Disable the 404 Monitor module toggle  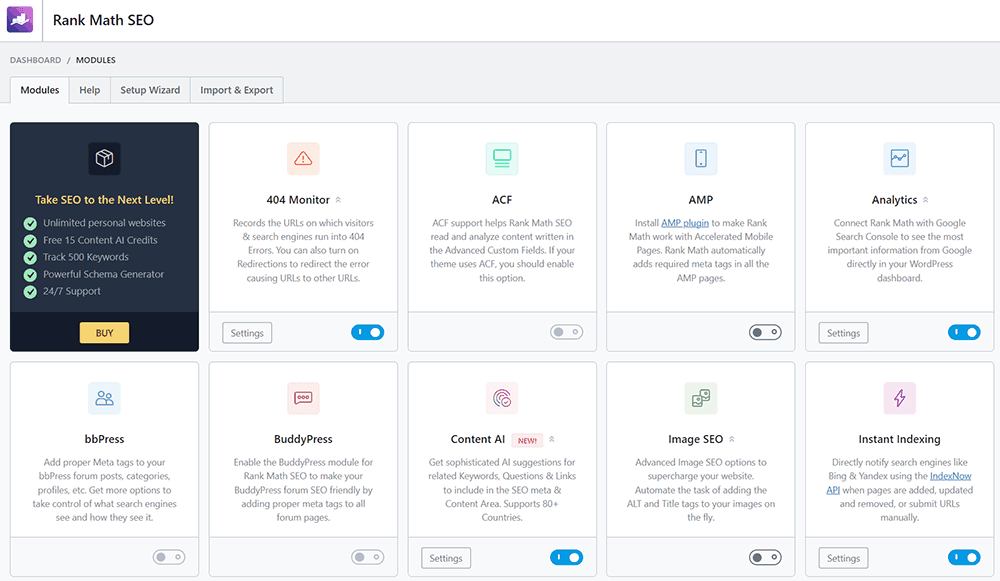(x=367, y=333)
